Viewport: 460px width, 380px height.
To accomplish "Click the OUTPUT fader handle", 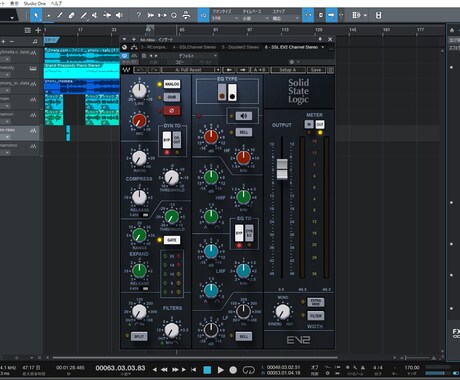I will 282,169.
